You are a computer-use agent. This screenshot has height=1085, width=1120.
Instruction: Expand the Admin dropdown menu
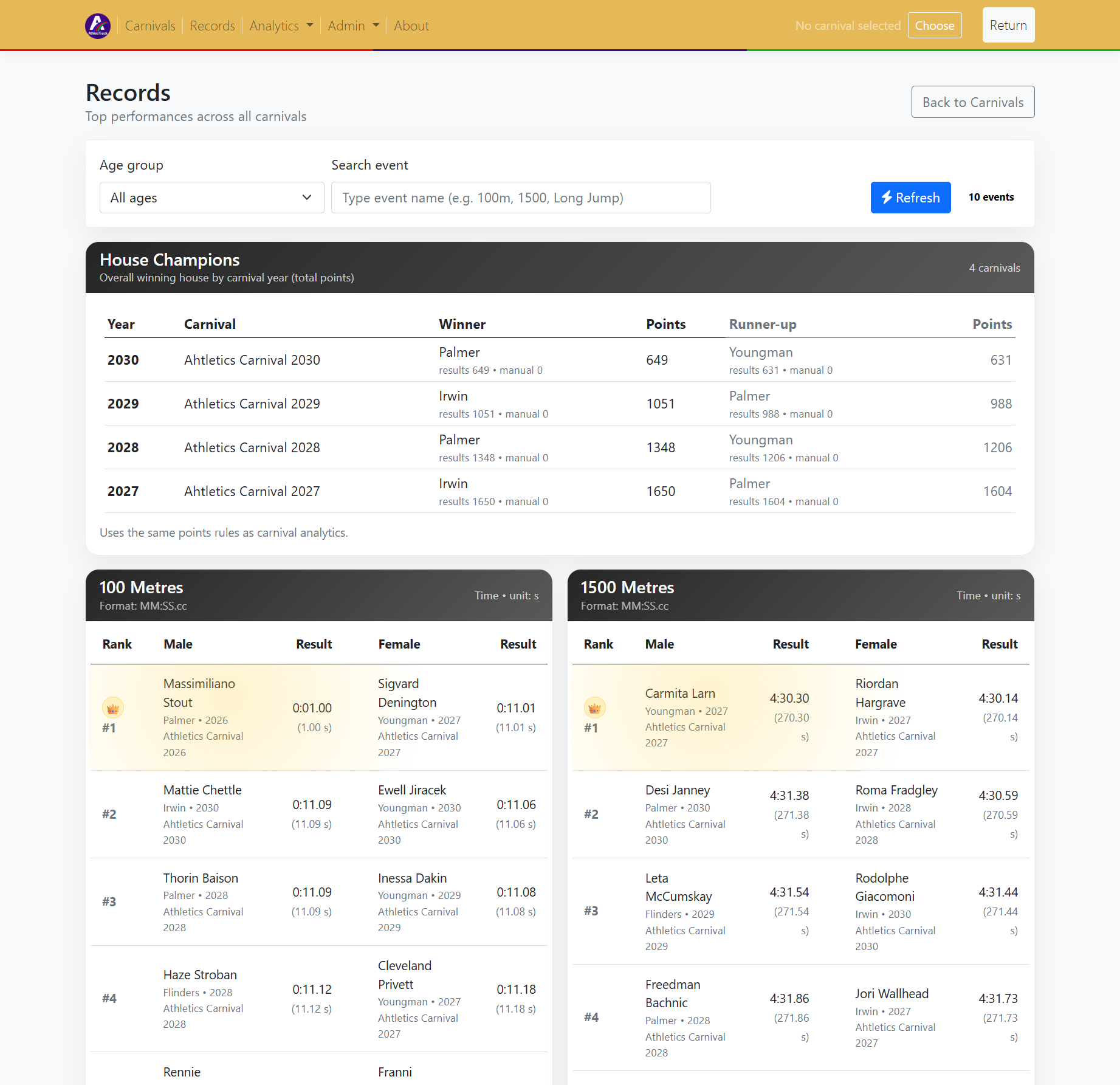click(x=353, y=26)
